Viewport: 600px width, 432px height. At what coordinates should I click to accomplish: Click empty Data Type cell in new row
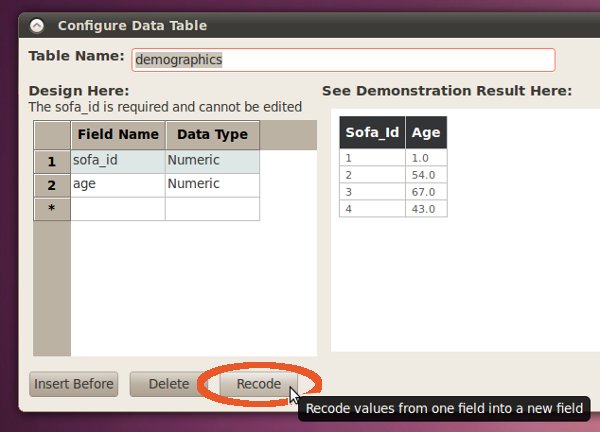coord(212,209)
